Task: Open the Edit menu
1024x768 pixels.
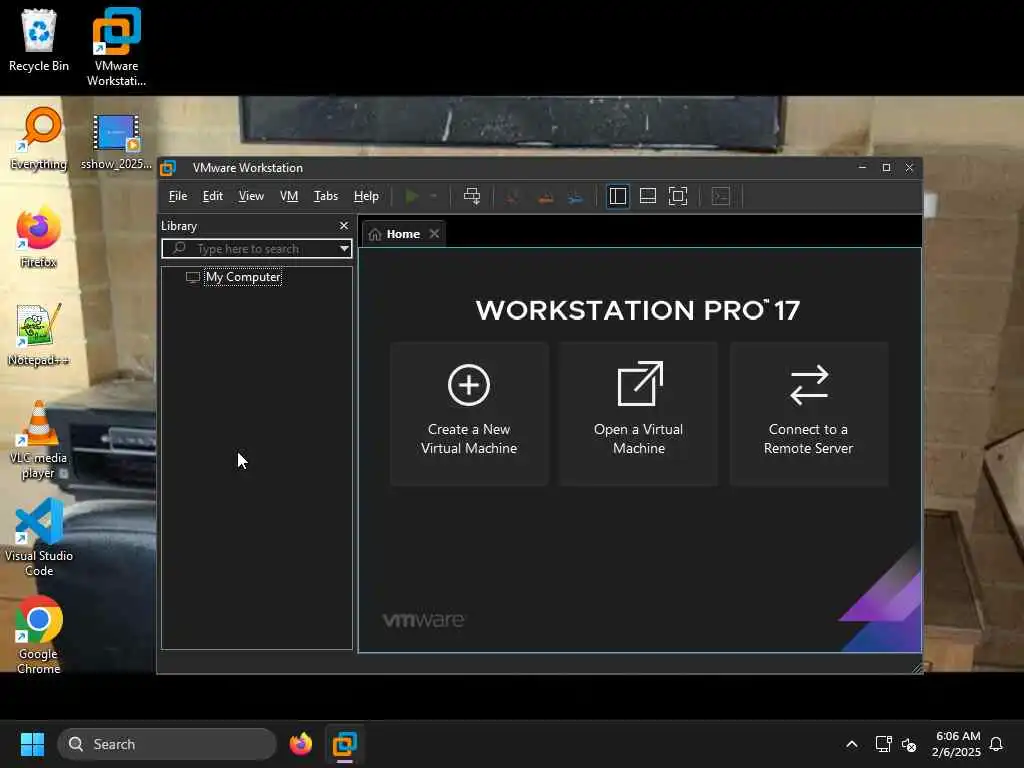Action: pos(212,196)
